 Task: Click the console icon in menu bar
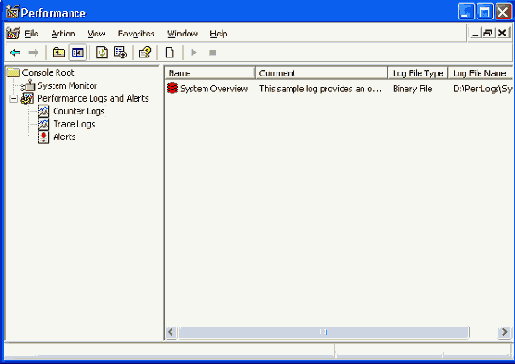click(x=13, y=33)
